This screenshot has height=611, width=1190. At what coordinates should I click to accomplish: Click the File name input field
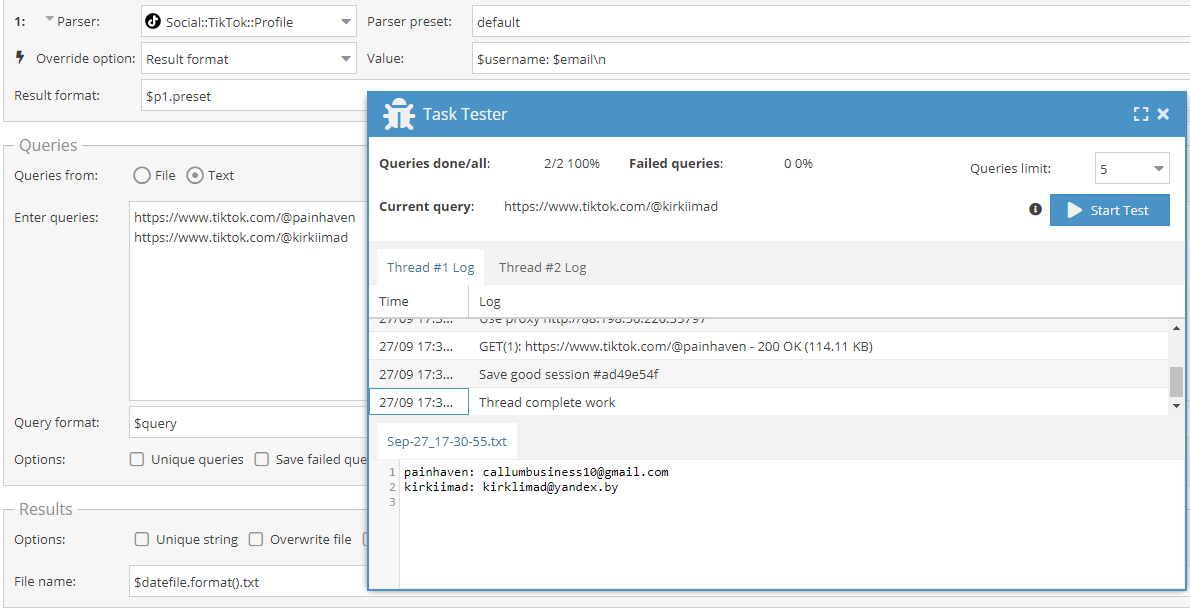click(247, 581)
